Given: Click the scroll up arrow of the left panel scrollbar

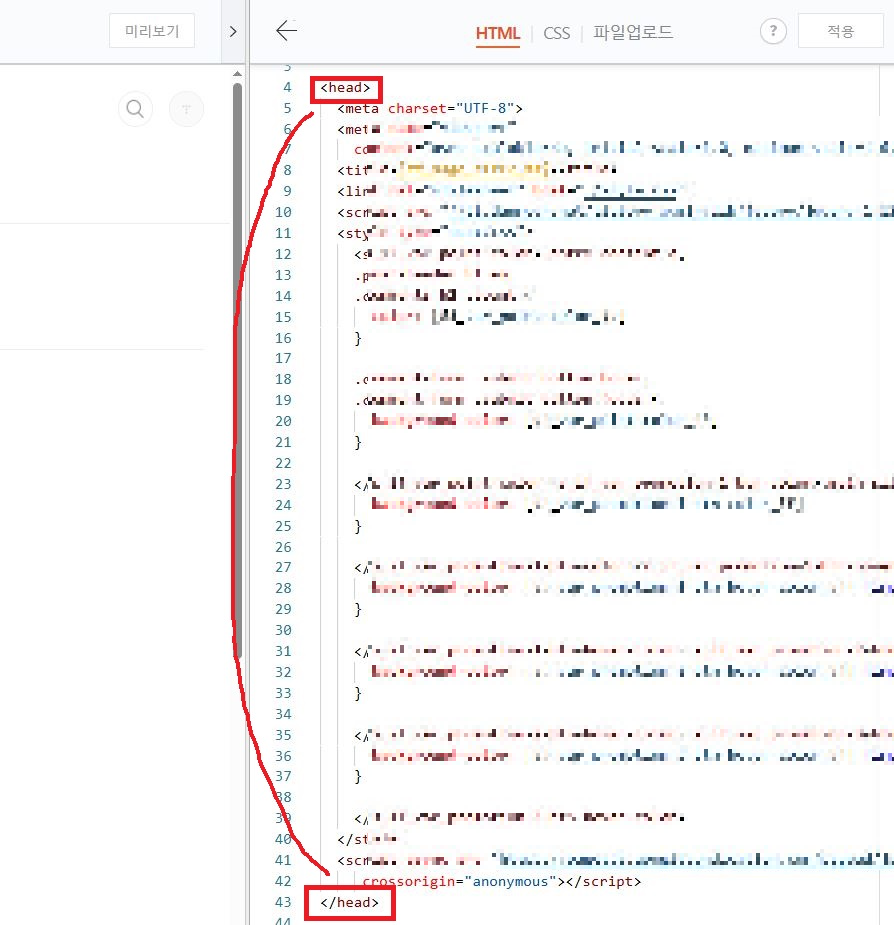Looking at the screenshot, I should click(237, 74).
